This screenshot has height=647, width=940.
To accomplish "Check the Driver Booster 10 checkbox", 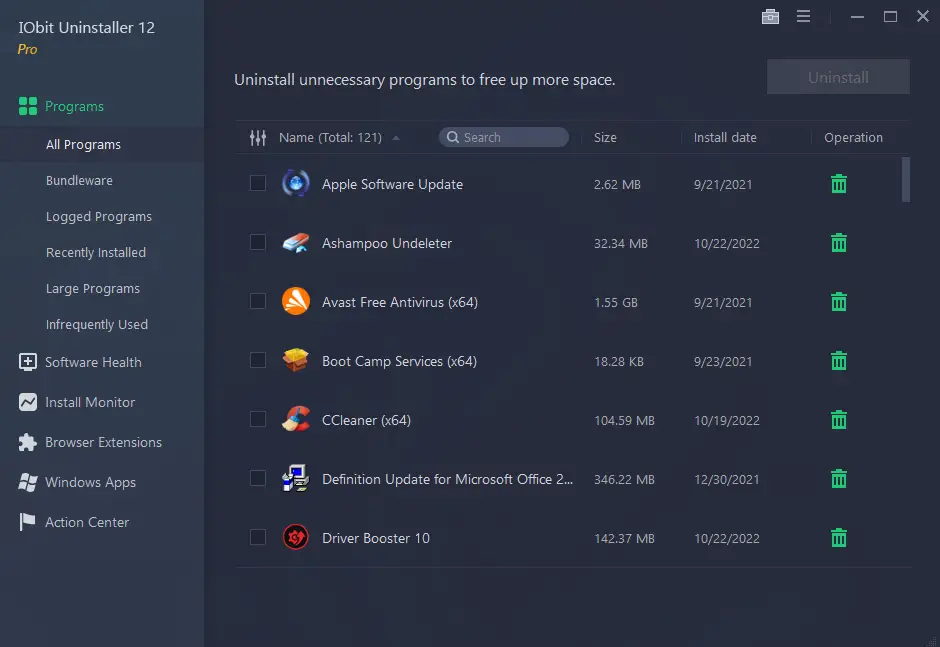I will [x=258, y=537].
